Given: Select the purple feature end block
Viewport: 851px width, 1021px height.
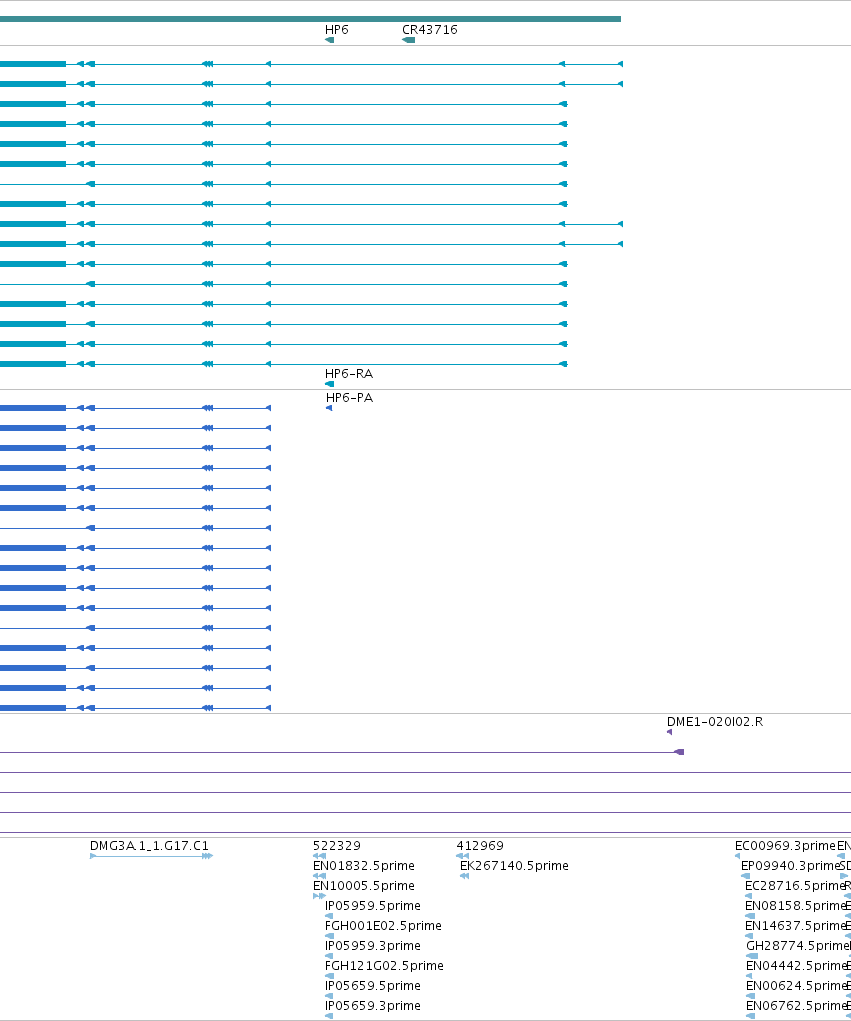Looking at the screenshot, I should 679,752.
